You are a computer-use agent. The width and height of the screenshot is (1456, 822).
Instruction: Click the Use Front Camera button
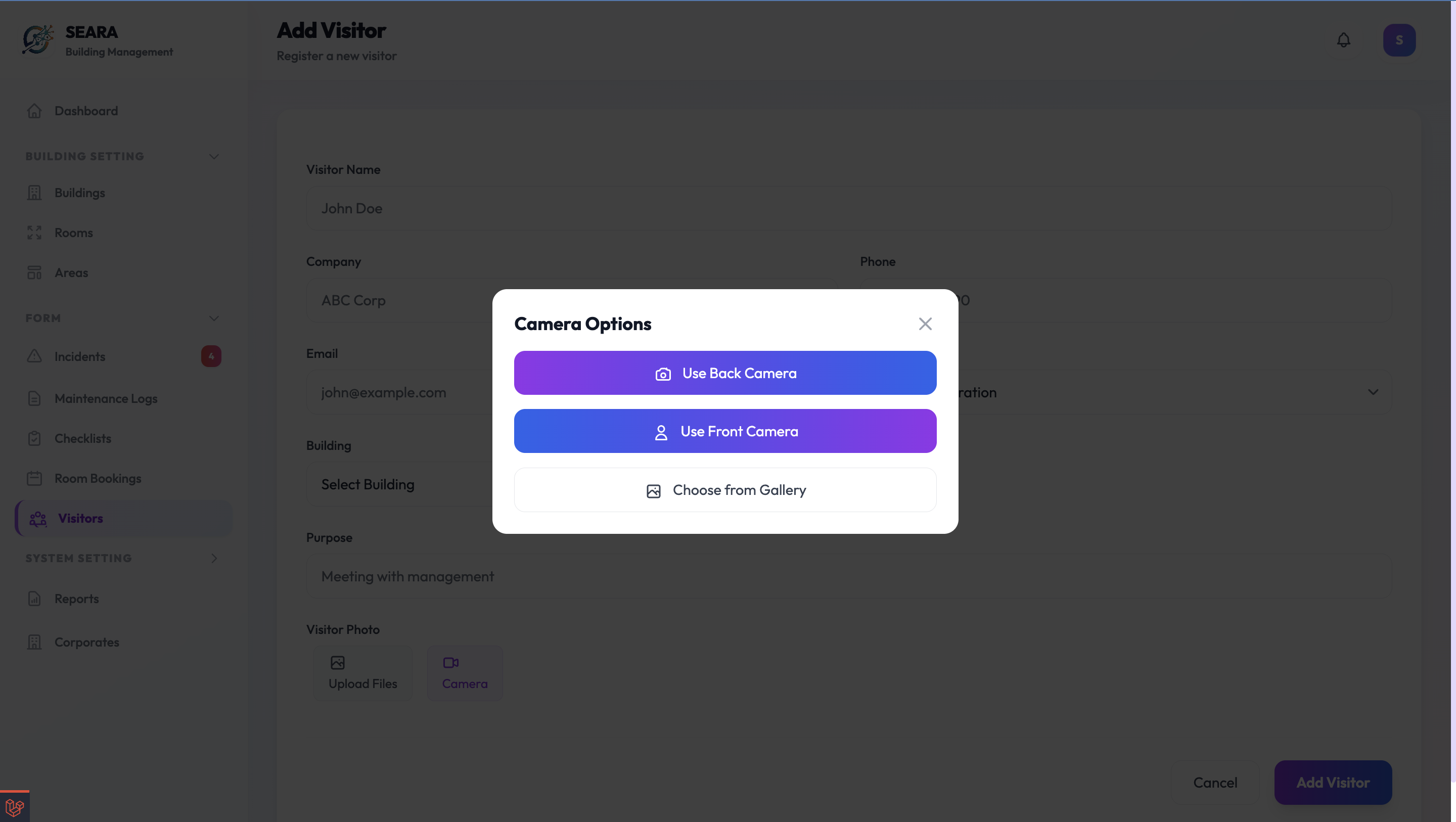coord(725,431)
